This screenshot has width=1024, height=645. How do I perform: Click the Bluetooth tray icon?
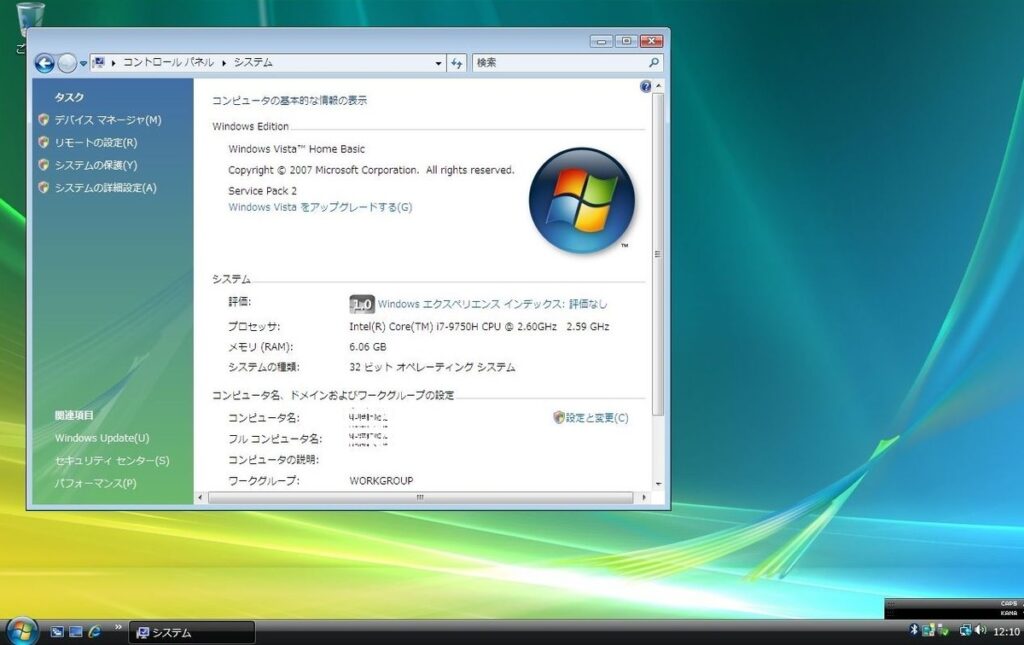click(x=914, y=630)
